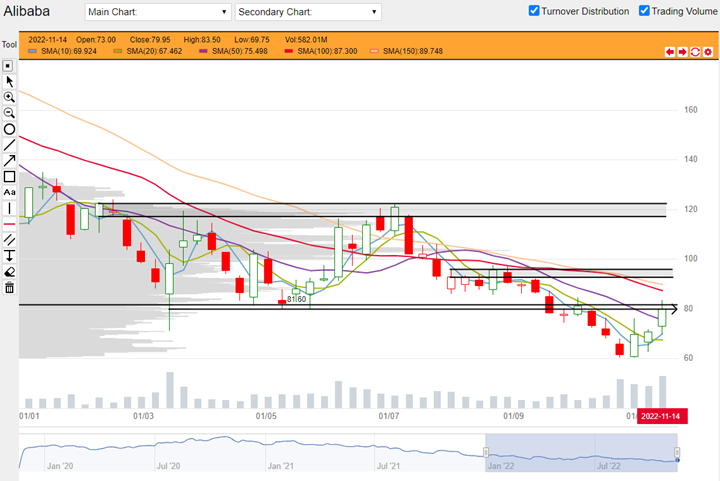Click the Jan '20 navigator label
The width and height of the screenshot is (720, 481).
60,466
